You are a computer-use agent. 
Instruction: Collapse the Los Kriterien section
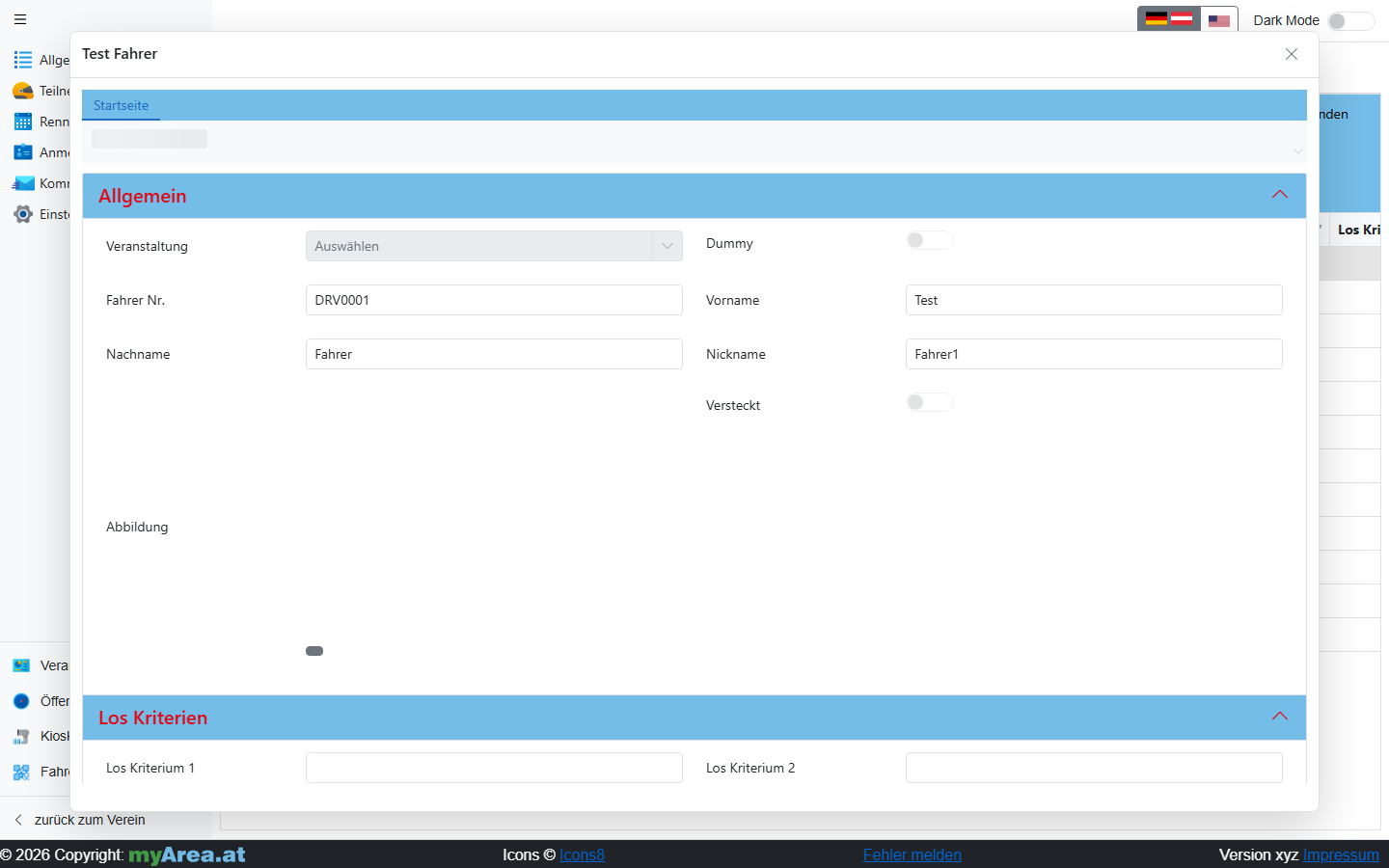[1280, 717]
